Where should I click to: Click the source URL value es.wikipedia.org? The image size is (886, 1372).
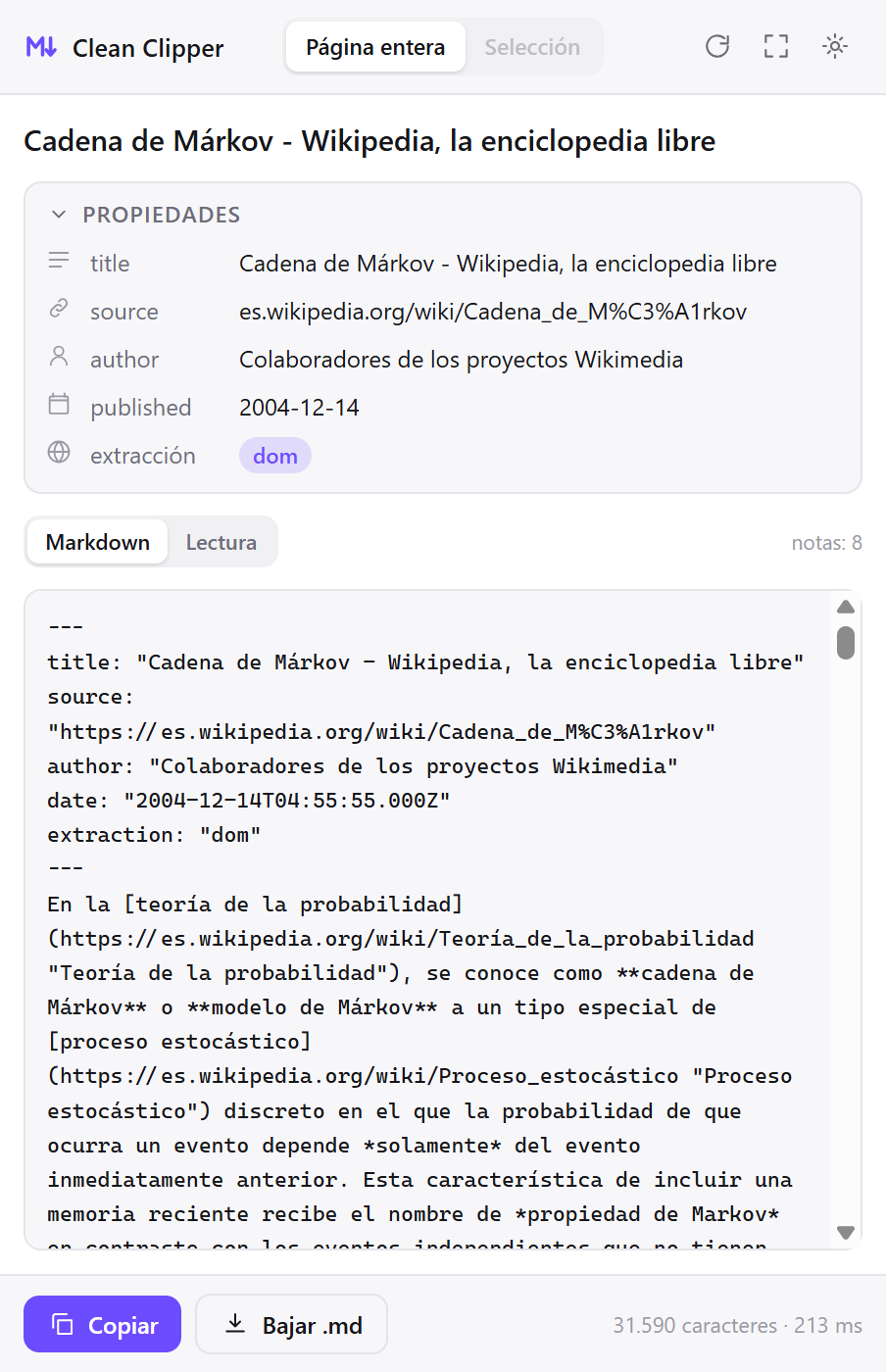(x=493, y=312)
